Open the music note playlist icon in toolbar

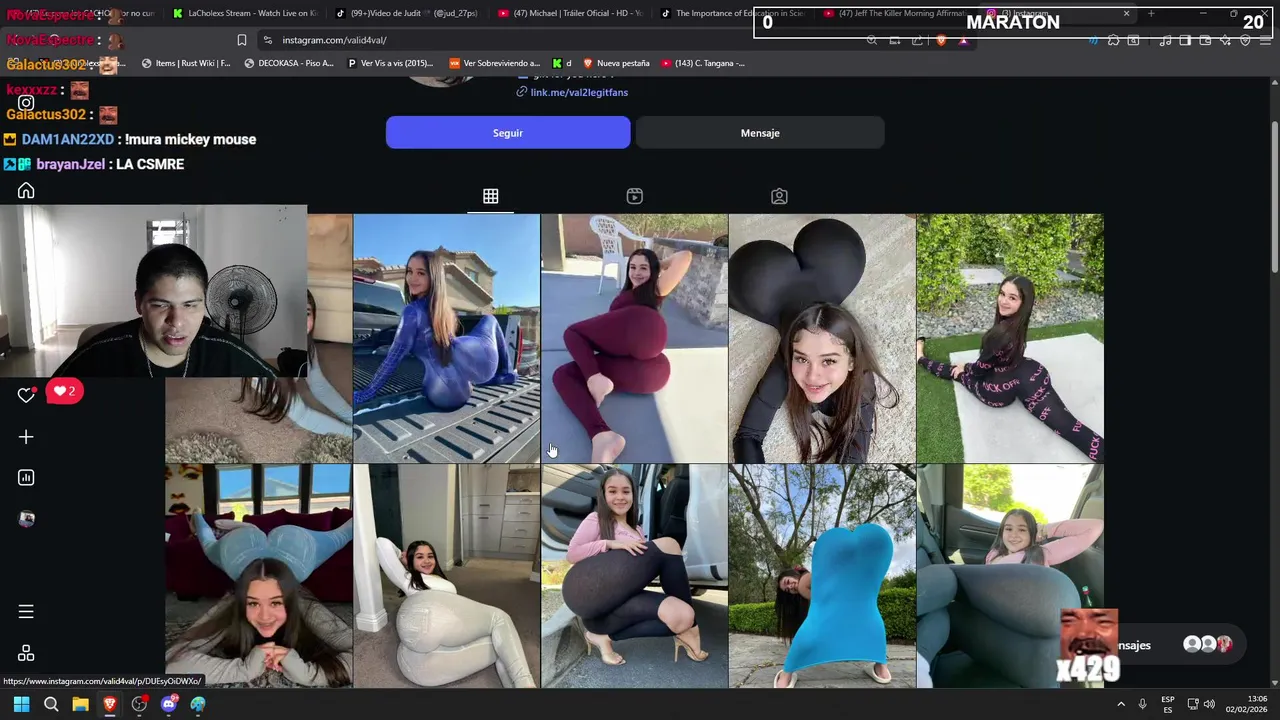[x=1165, y=40]
